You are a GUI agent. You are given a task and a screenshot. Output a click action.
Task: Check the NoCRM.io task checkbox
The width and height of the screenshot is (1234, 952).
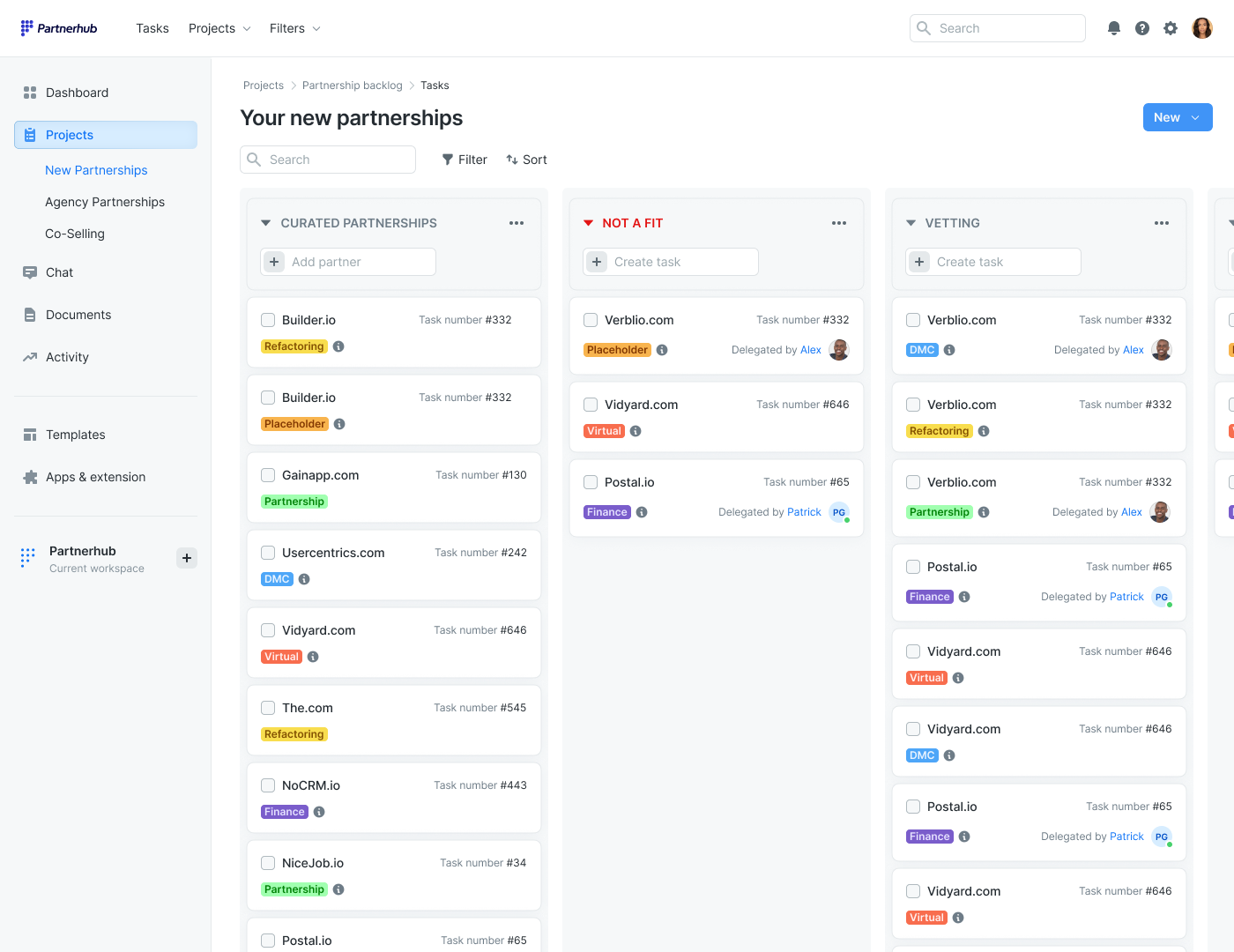pos(268,785)
